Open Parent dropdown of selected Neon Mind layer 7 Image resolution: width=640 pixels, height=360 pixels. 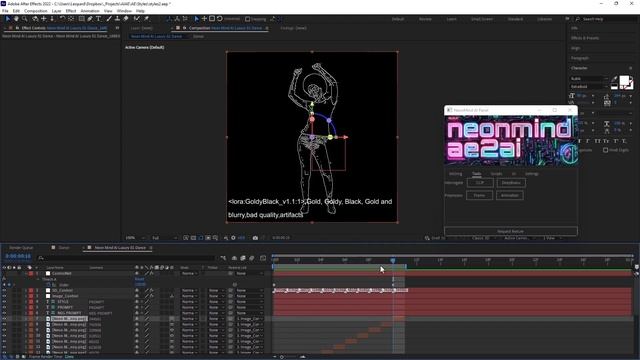pyautogui.click(x=249, y=319)
